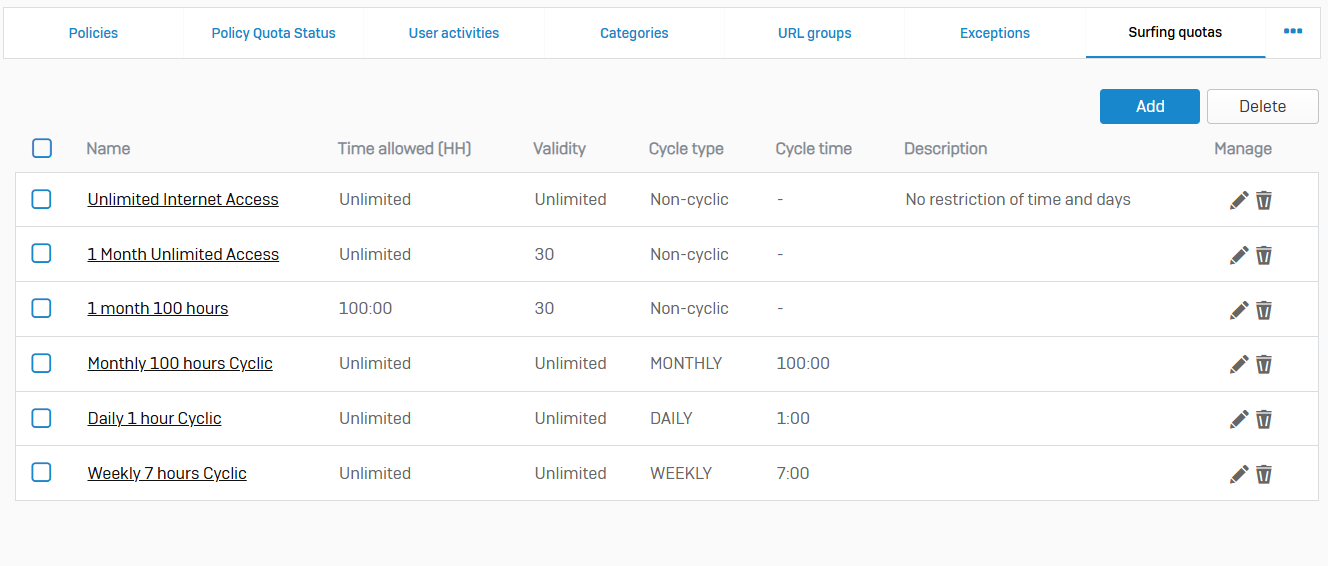
Task: Delete the Unlimited Internet Access quota via trash icon
Action: click(x=1264, y=200)
